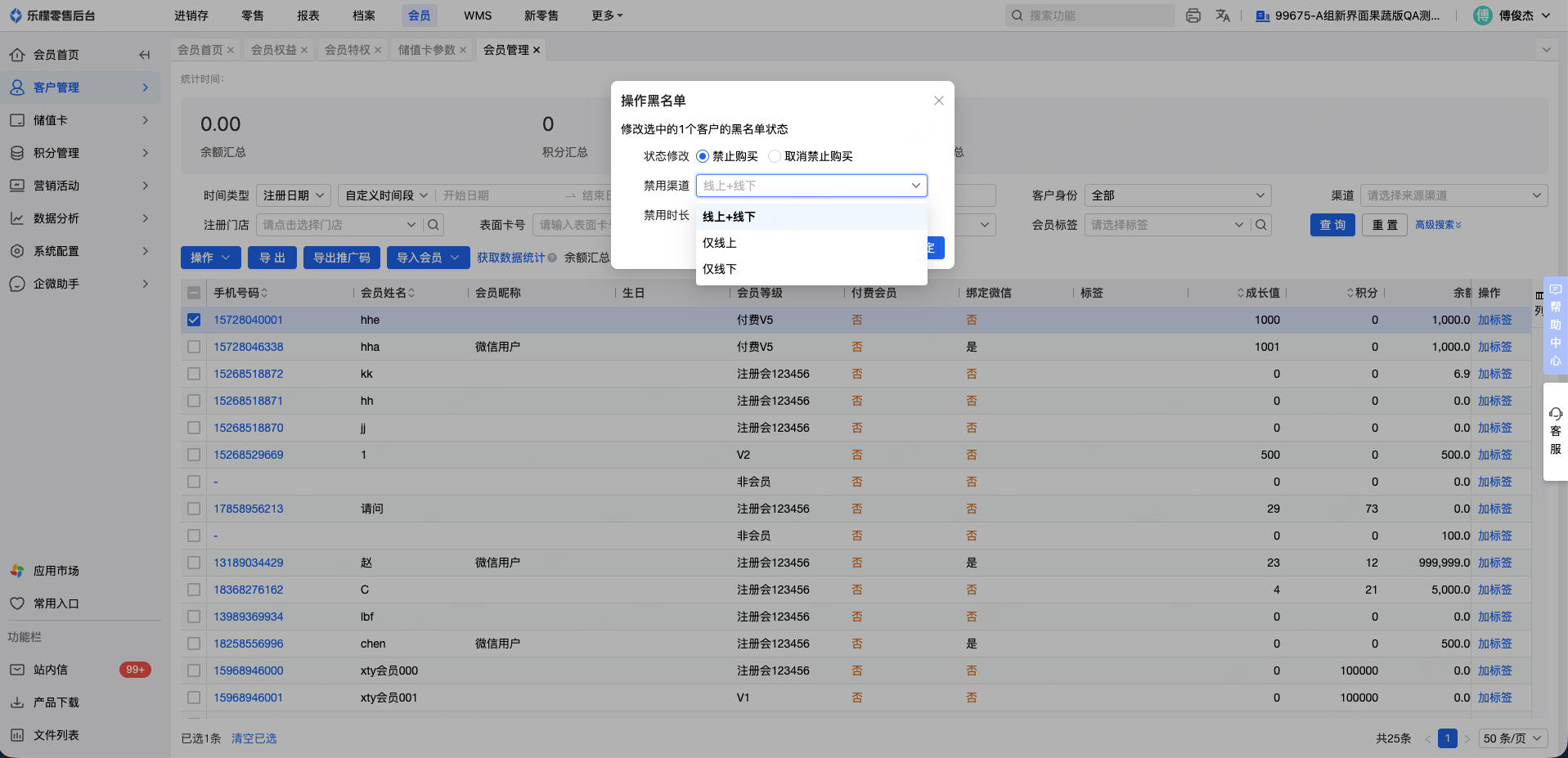Click the 文件列表 file list icon

(x=17, y=735)
